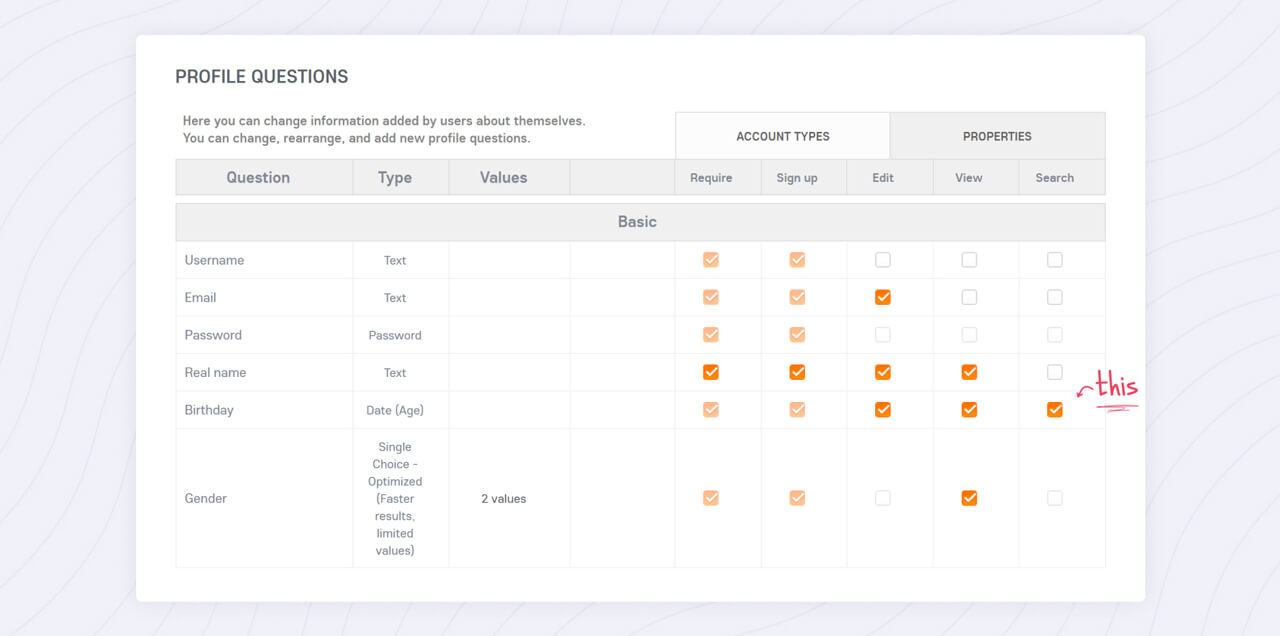Toggle Search for the Email question
Image resolution: width=1280 pixels, height=636 pixels.
coord(1055,297)
